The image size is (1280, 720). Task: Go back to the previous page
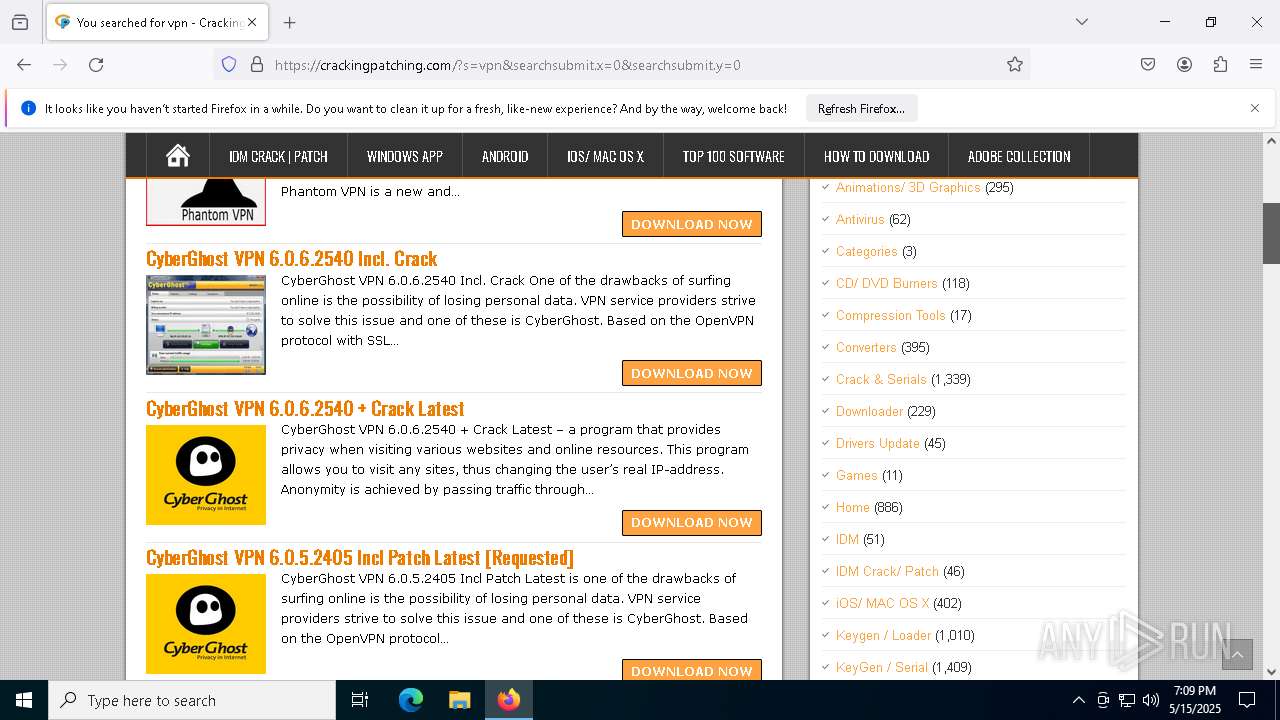pyautogui.click(x=24, y=65)
